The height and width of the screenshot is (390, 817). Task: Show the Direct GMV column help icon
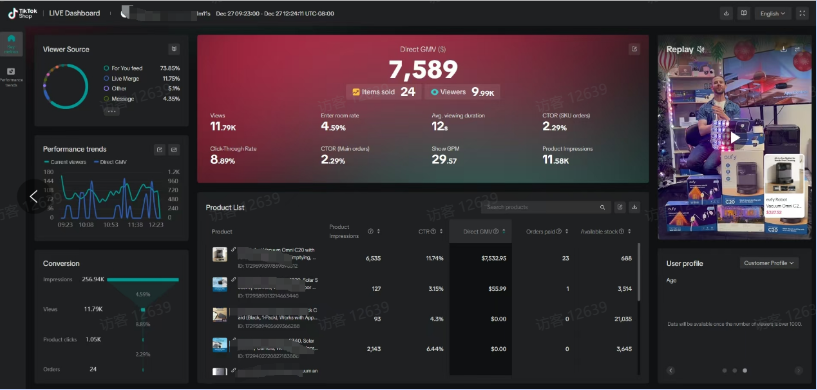click(496, 231)
